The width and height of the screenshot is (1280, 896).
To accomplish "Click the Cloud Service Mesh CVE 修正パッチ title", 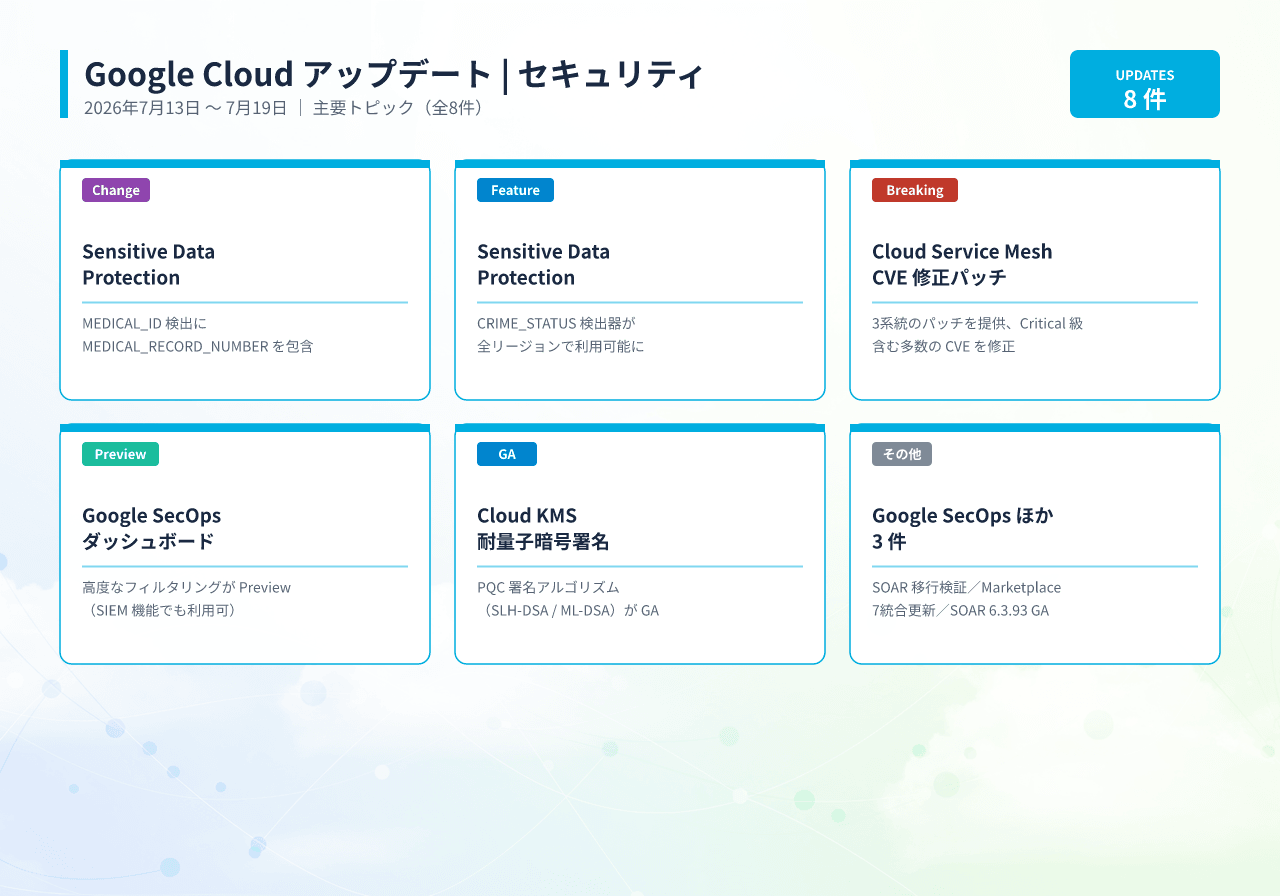I will coord(962,264).
